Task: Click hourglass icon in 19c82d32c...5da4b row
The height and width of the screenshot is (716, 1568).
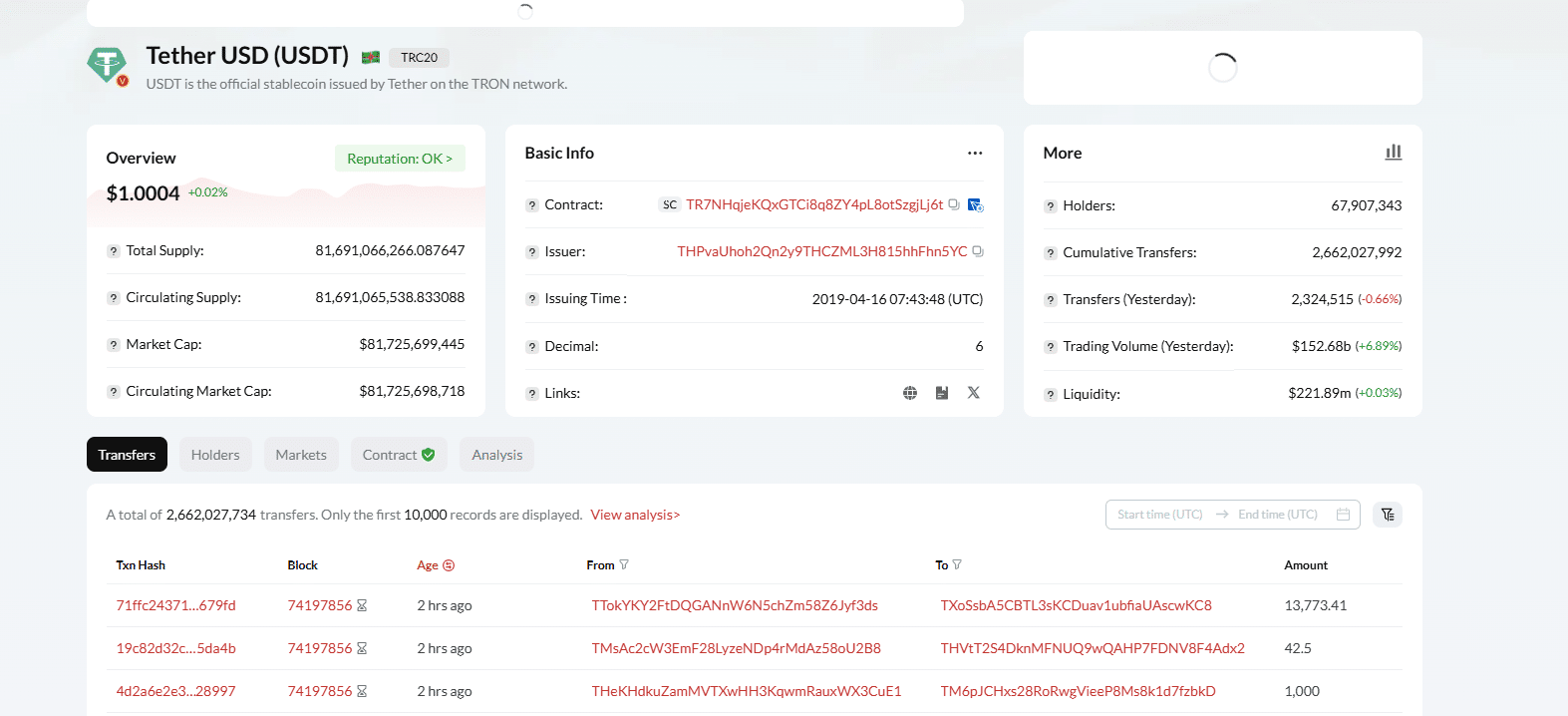Action: [x=362, y=648]
